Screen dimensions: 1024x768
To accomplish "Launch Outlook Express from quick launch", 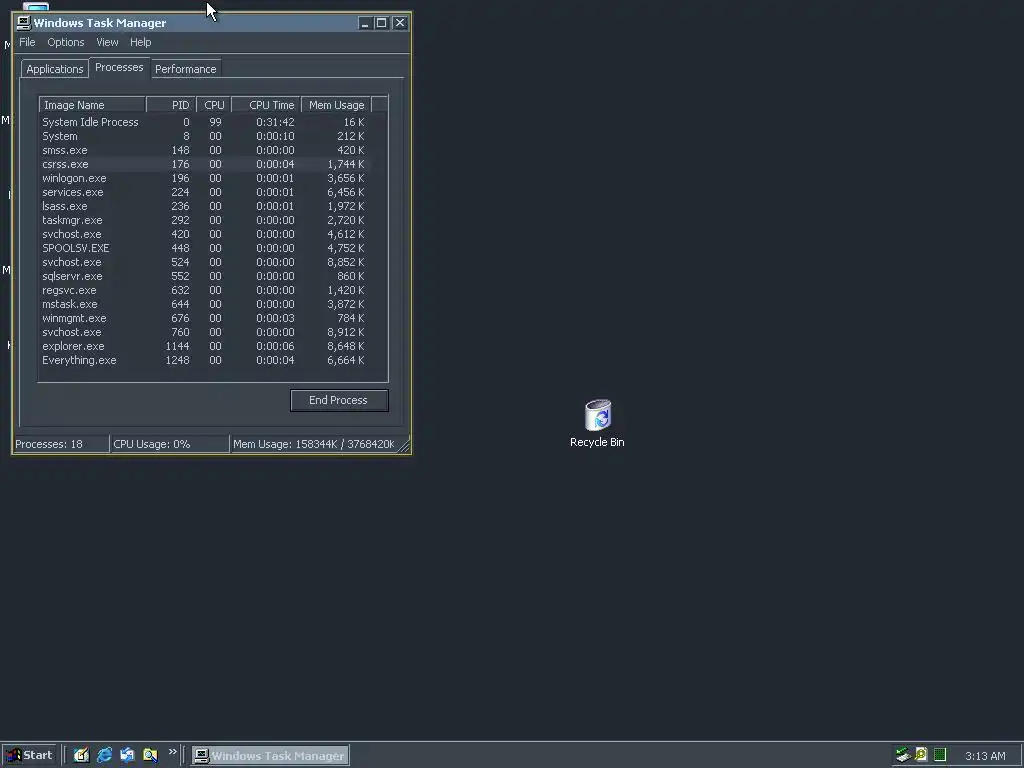I will 127,755.
